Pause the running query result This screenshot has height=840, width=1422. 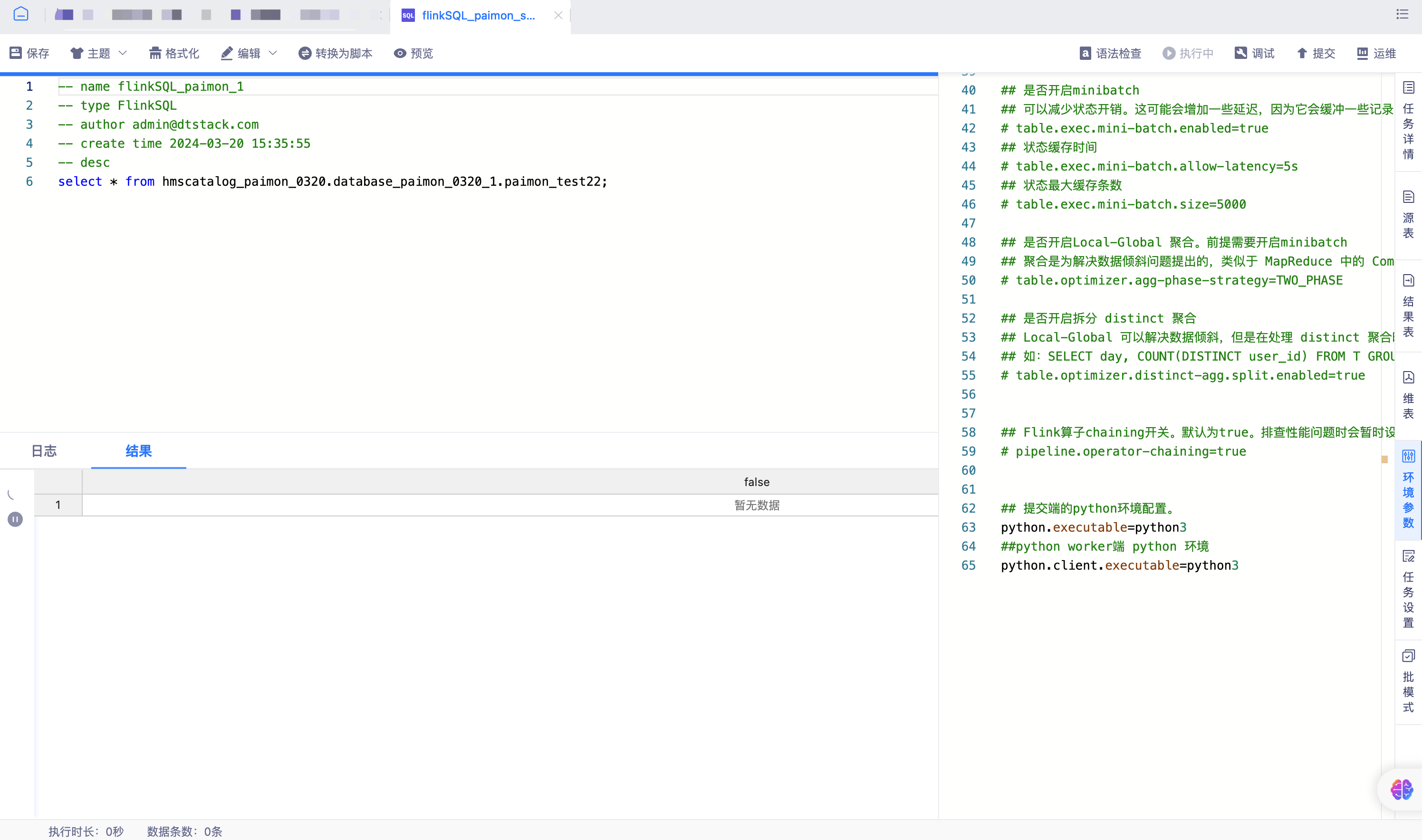15,519
